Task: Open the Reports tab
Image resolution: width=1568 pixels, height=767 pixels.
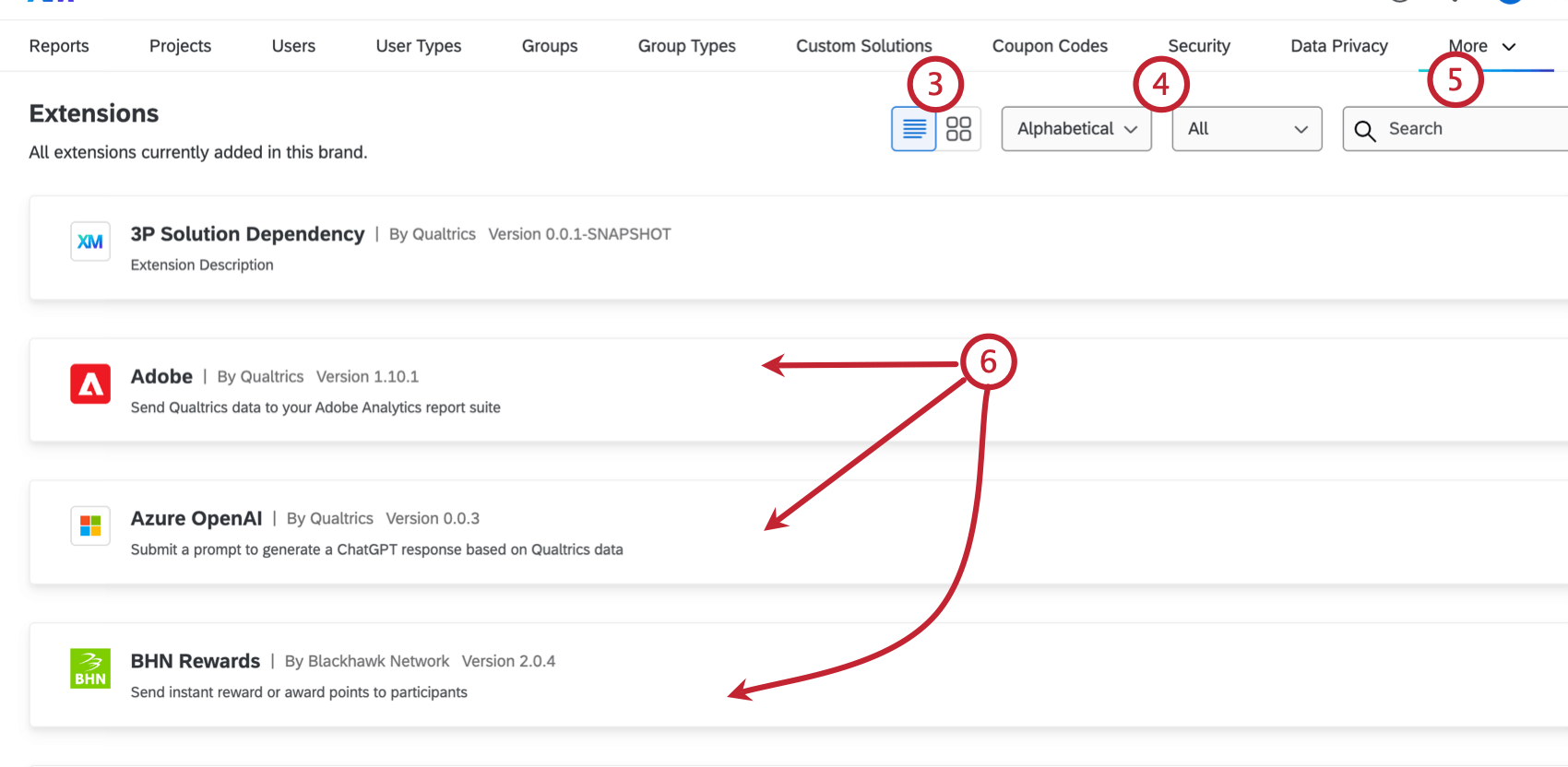Action: [59, 46]
